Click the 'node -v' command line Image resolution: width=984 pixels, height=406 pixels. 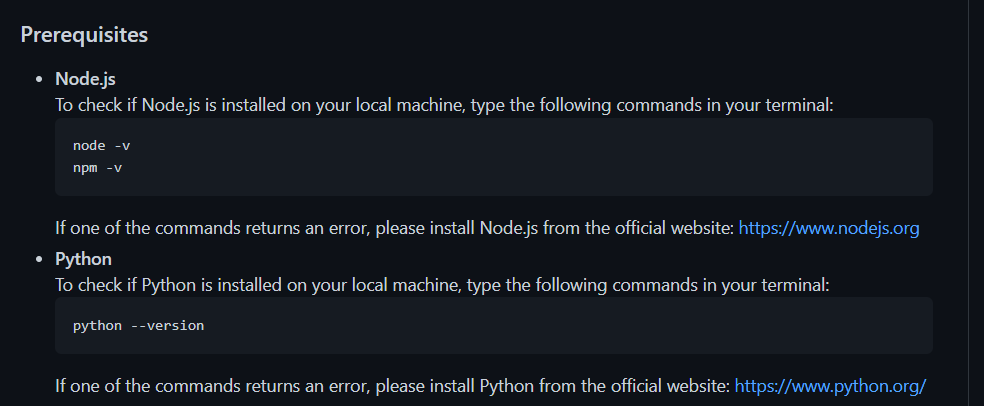tap(102, 146)
